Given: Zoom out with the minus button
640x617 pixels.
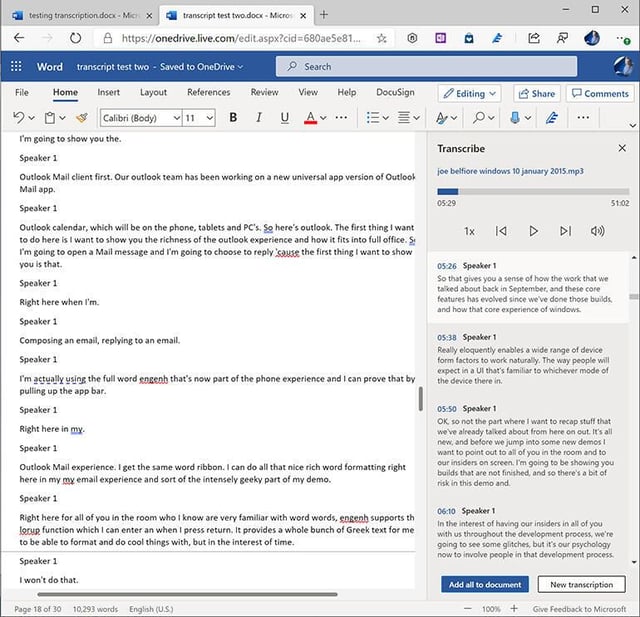Looking at the screenshot, I should pyautogui.click(x=468, y=608).
